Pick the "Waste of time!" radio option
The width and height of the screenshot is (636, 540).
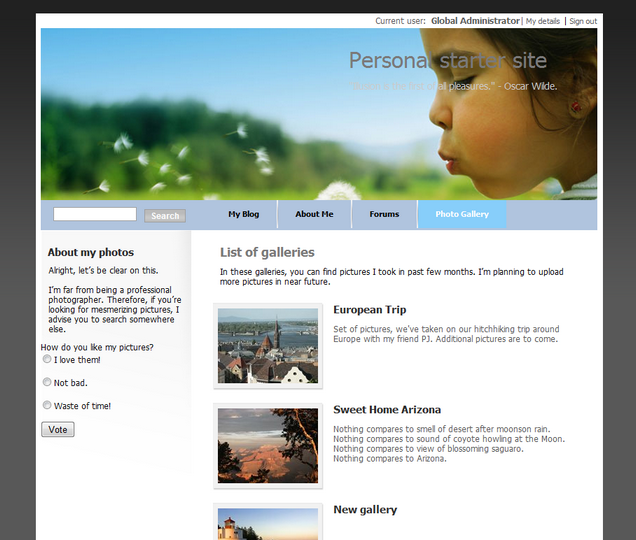[47, 405]
